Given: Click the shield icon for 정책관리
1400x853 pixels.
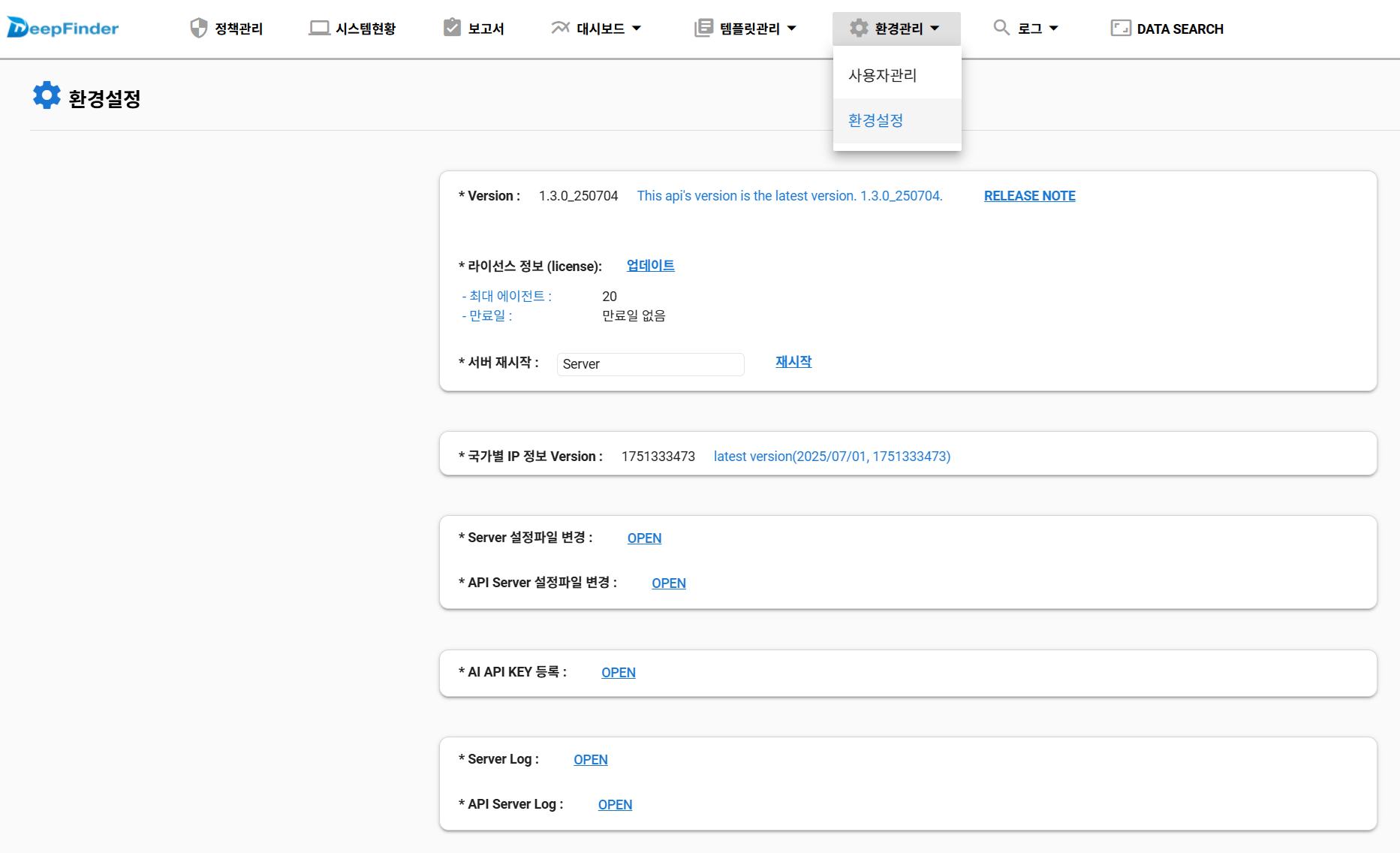Looking at the screenshot, I should pos(198,28).
